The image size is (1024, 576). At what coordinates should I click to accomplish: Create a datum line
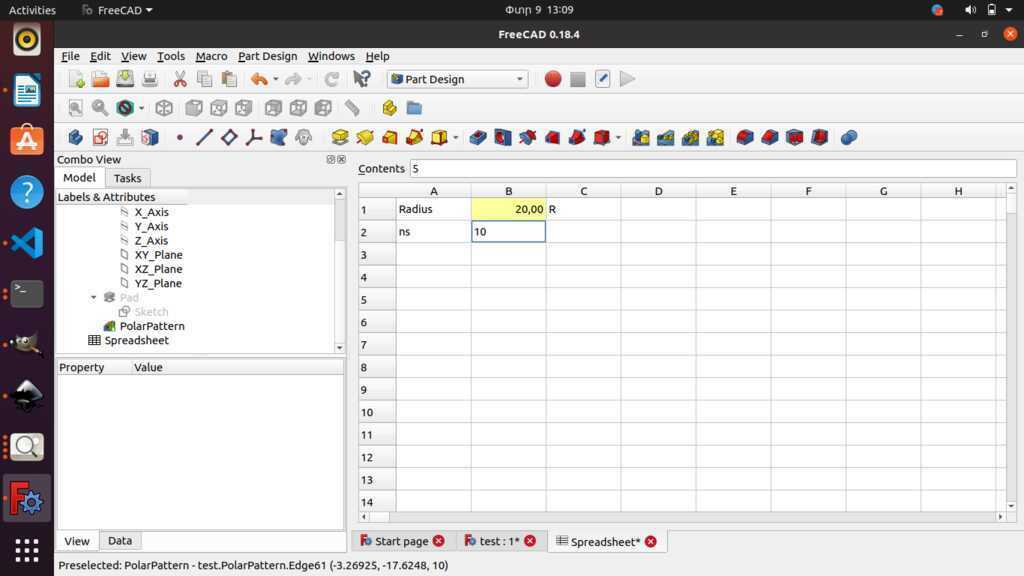point(204,137)
